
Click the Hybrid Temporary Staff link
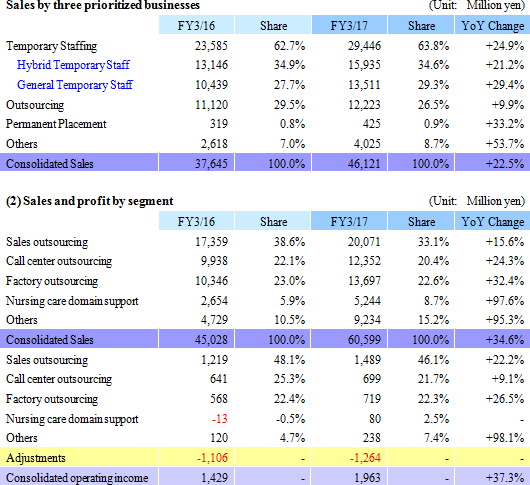(73, 65)
